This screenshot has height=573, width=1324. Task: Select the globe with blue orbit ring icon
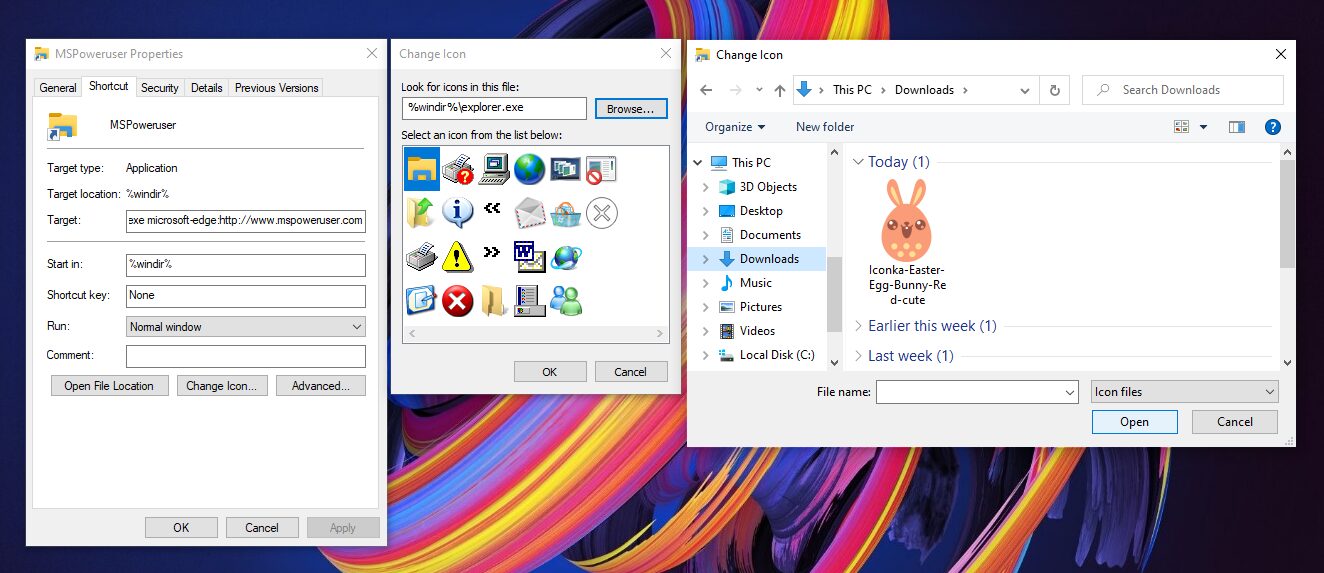[x=565, y=257]
